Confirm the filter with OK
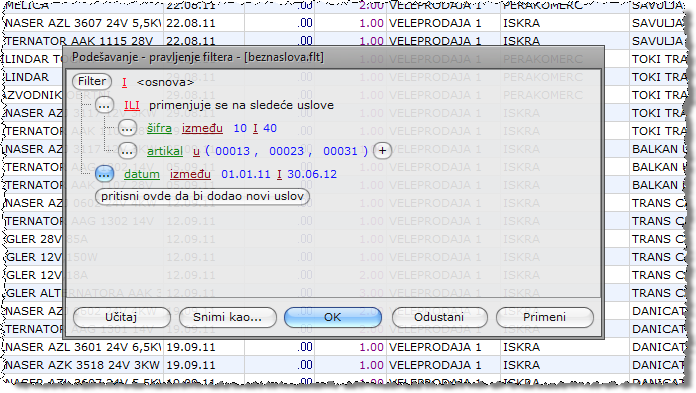This screenshot has height=393, width=696. click(332, 318)
